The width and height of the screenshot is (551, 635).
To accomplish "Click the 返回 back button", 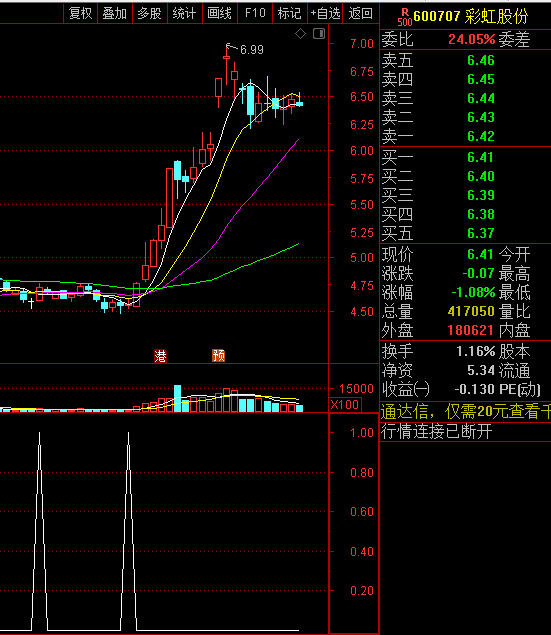I will point(360,13).
